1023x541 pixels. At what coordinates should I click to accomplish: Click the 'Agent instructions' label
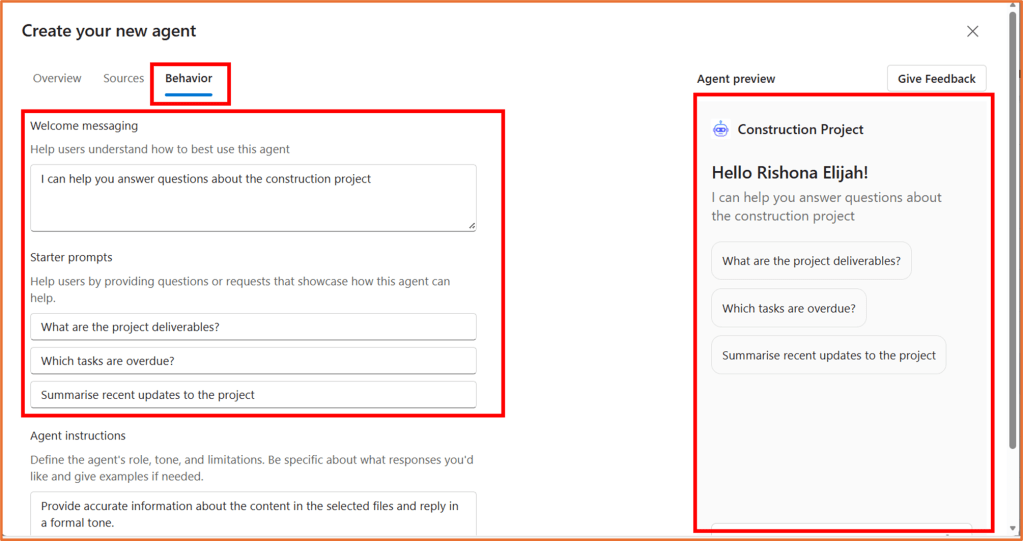(x=78, y=435)
